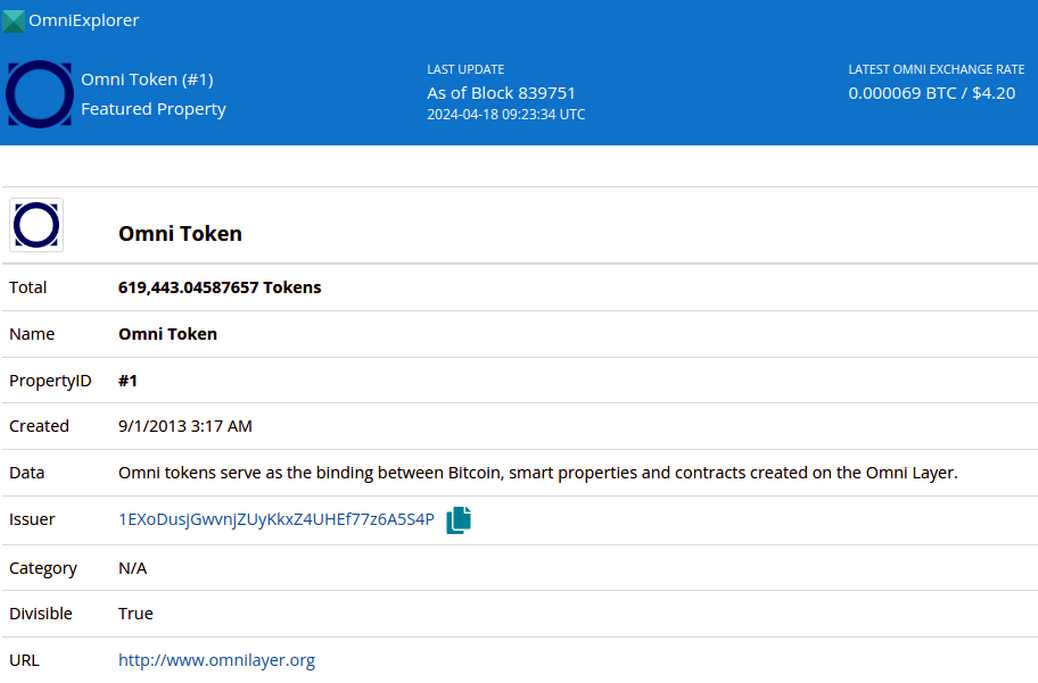Screen dimensions: 1038x683
Task: Open the OmniExplorer home link text
Action: [83, 21]
